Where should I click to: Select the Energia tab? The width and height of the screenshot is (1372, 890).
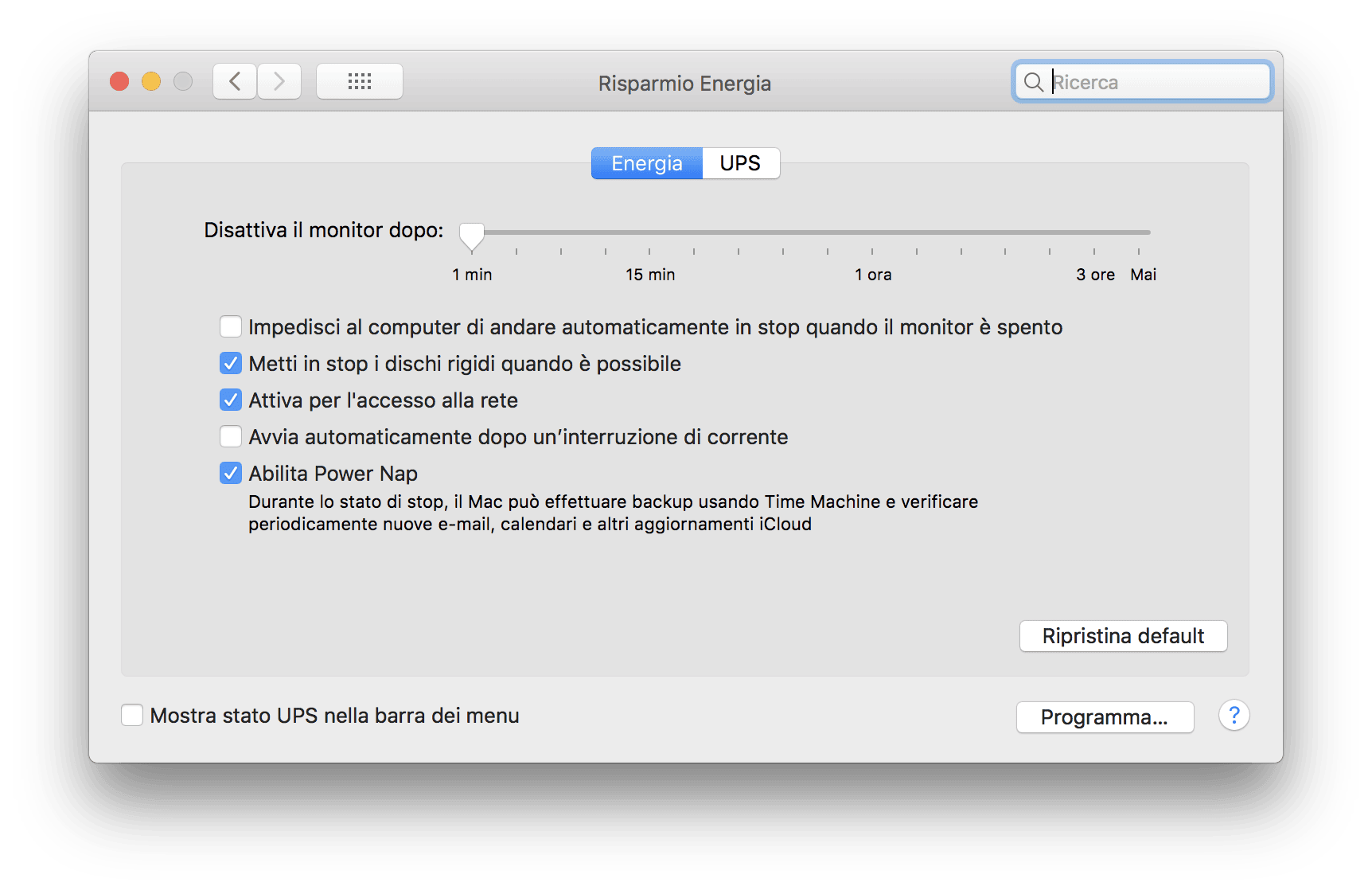tap(647, 163)
